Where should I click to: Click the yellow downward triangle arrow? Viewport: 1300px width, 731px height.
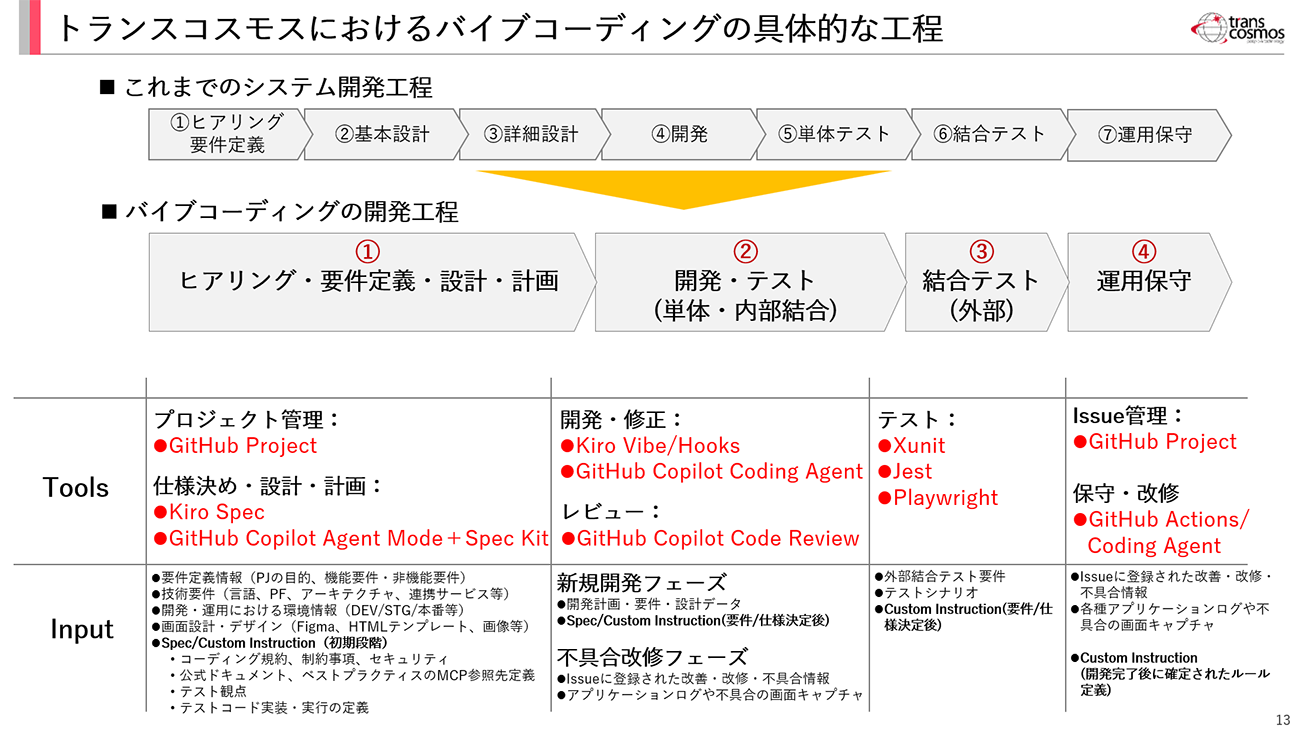click(683, 187)
